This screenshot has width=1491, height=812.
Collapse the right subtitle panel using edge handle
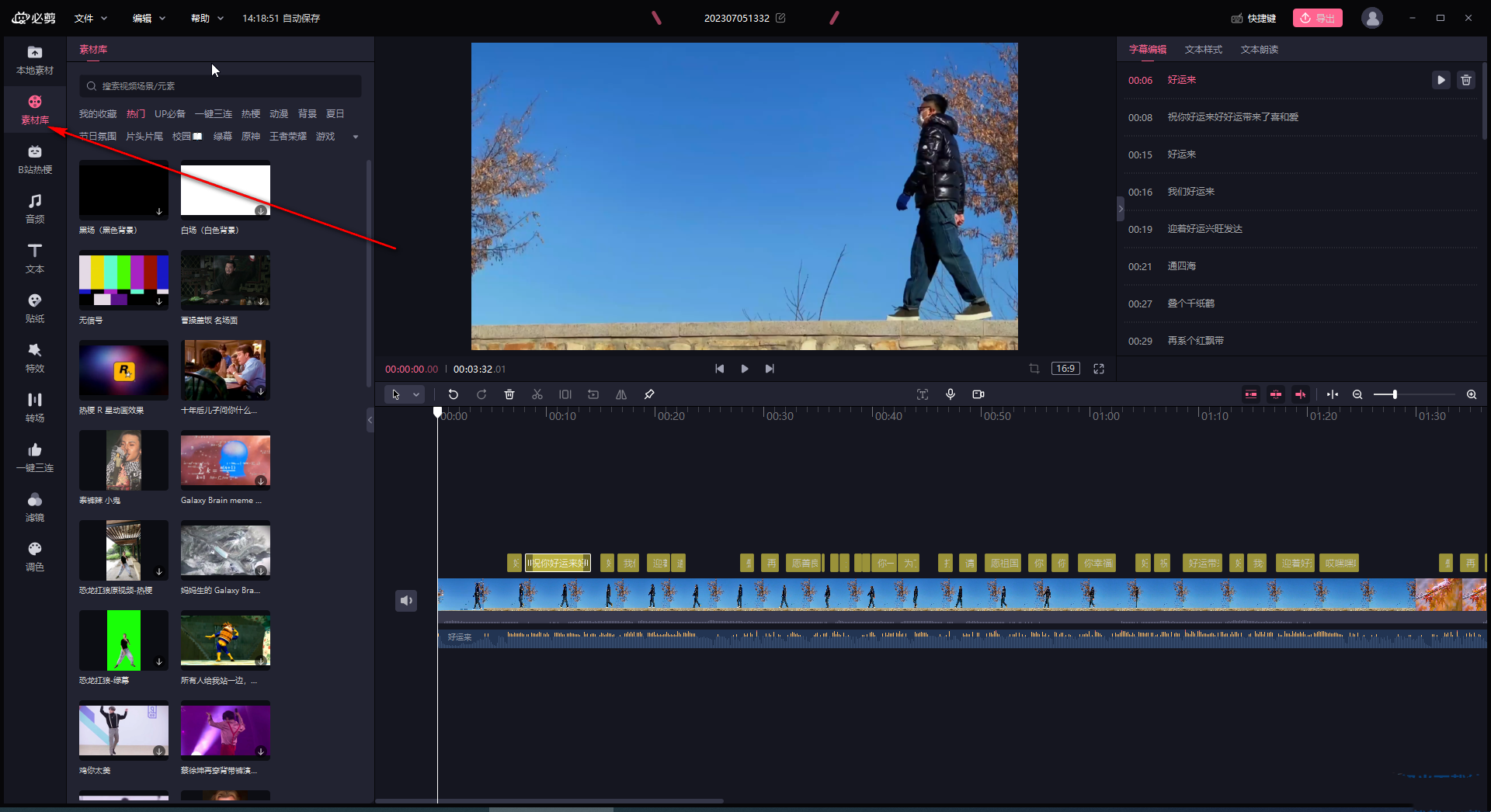pos(1120,209)
